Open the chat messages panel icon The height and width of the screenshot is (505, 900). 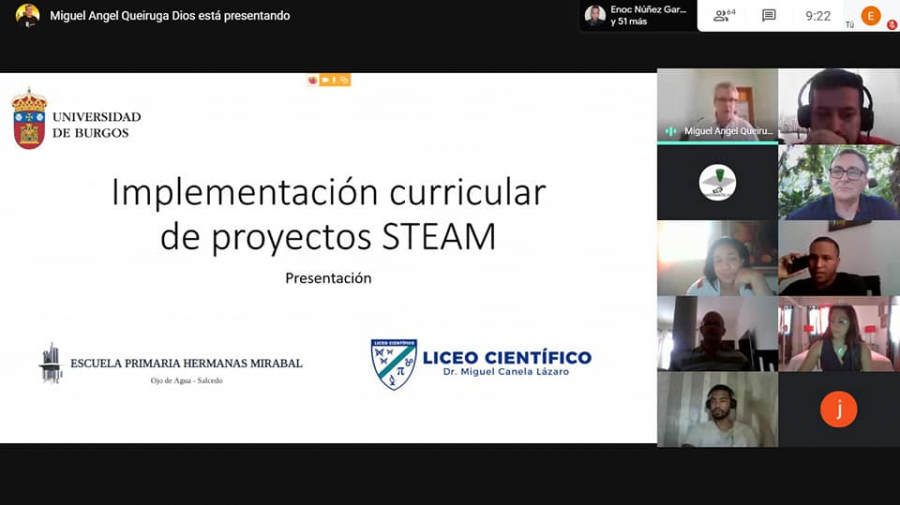[769, 15]
